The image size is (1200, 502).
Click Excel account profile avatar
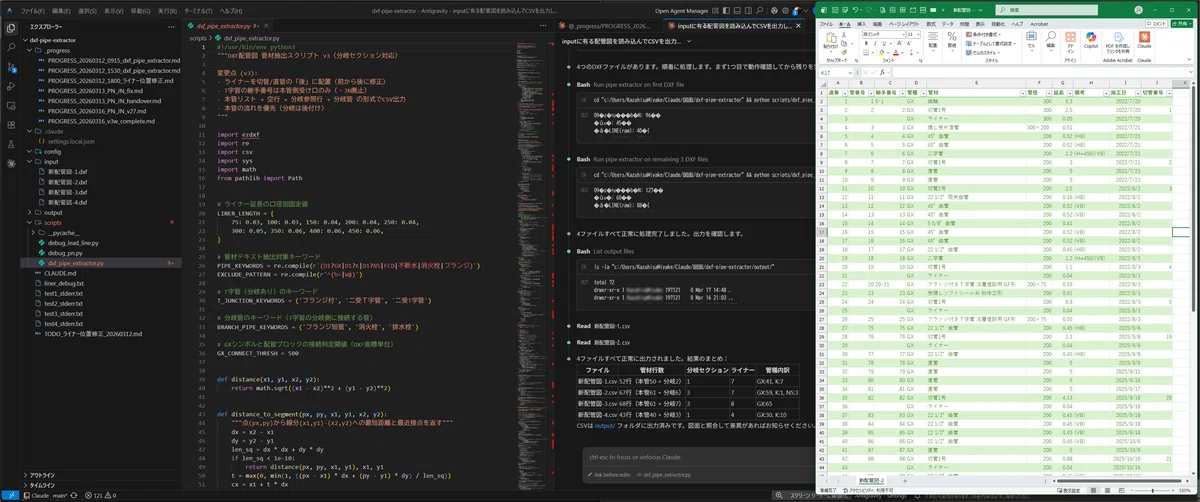coord(1138,10)
